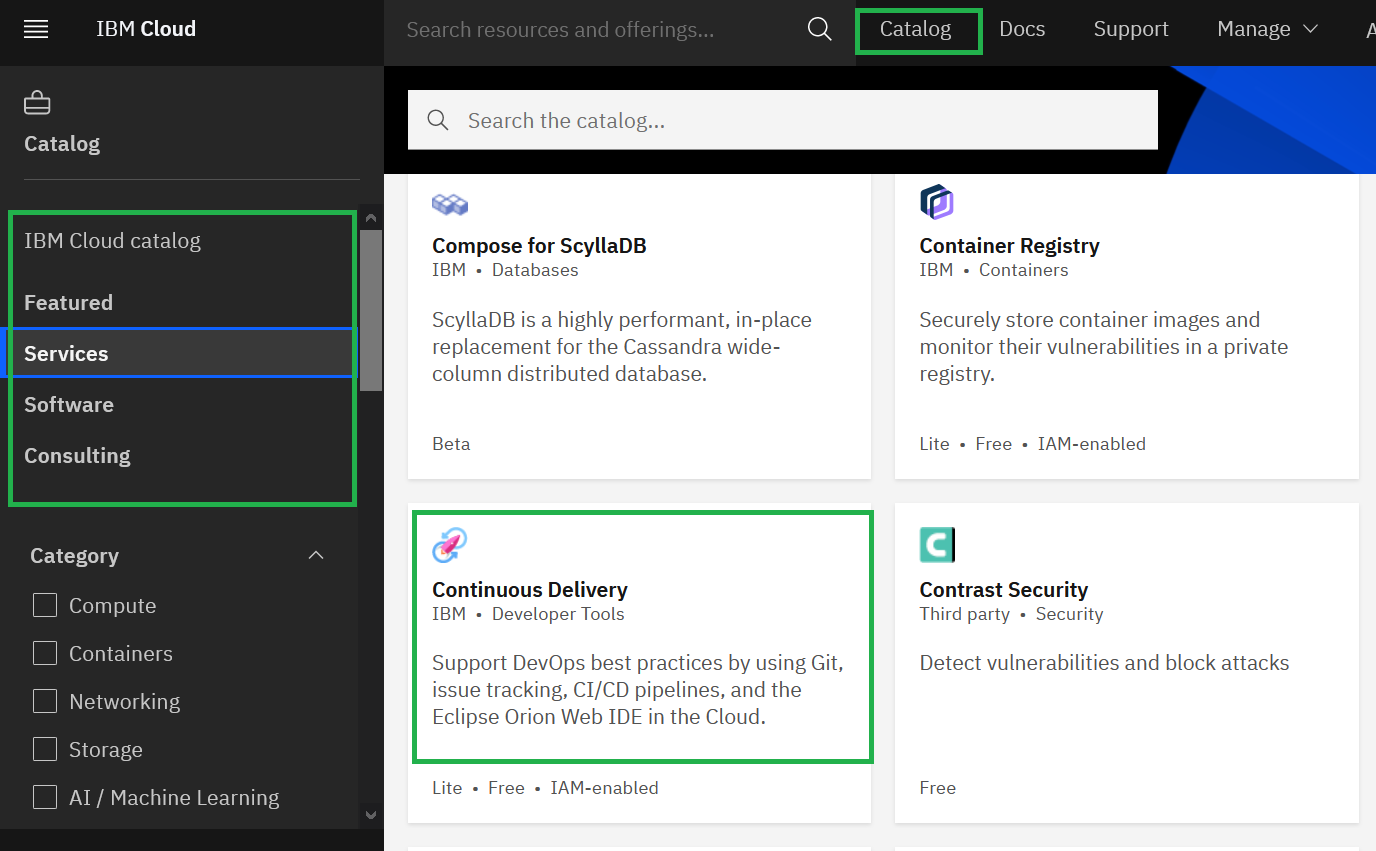Select Consulting in catalog sidebar
This screenshot has height=851, width=1376.
77,455
